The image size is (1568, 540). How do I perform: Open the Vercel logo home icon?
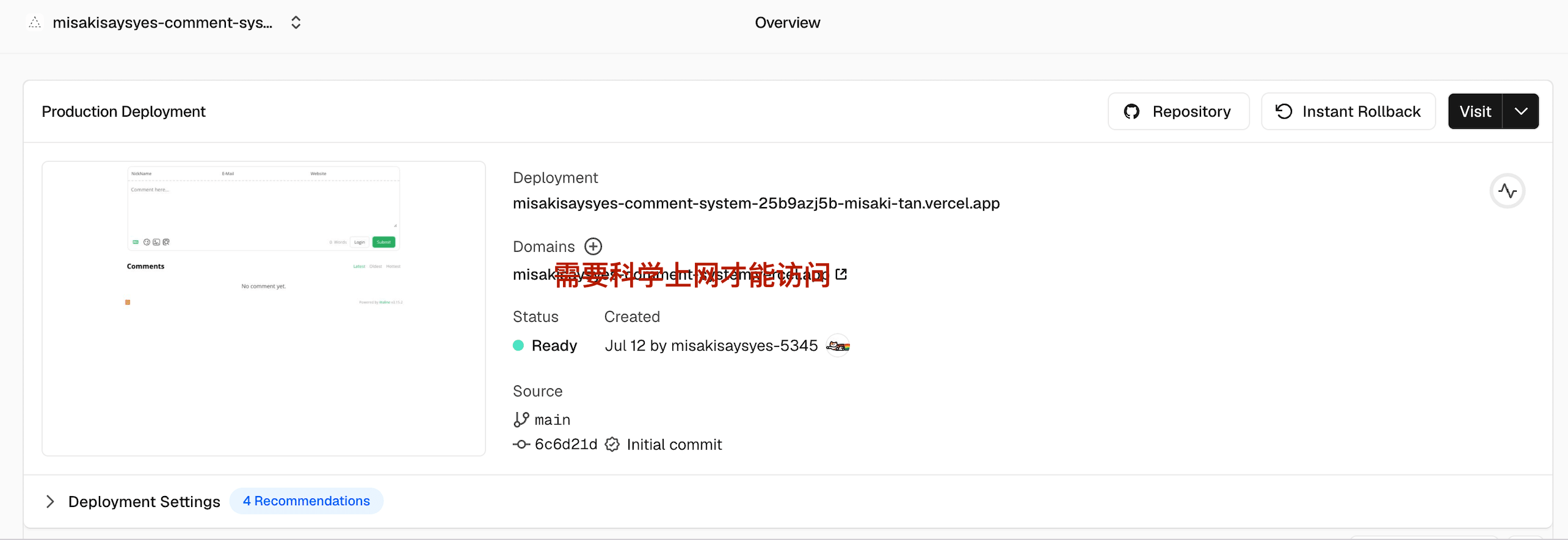[35, 23]
